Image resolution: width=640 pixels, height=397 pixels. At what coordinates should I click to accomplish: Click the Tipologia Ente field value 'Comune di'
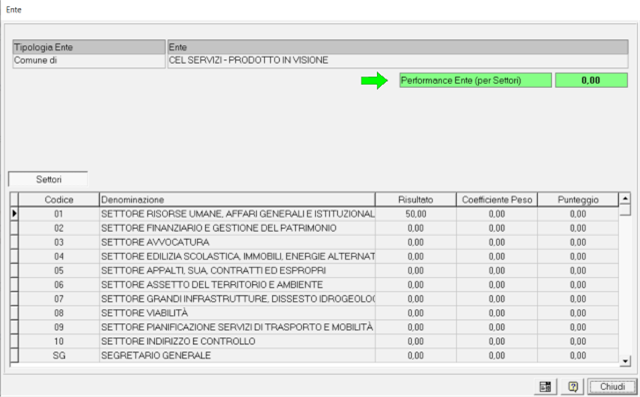pos(89,60)
